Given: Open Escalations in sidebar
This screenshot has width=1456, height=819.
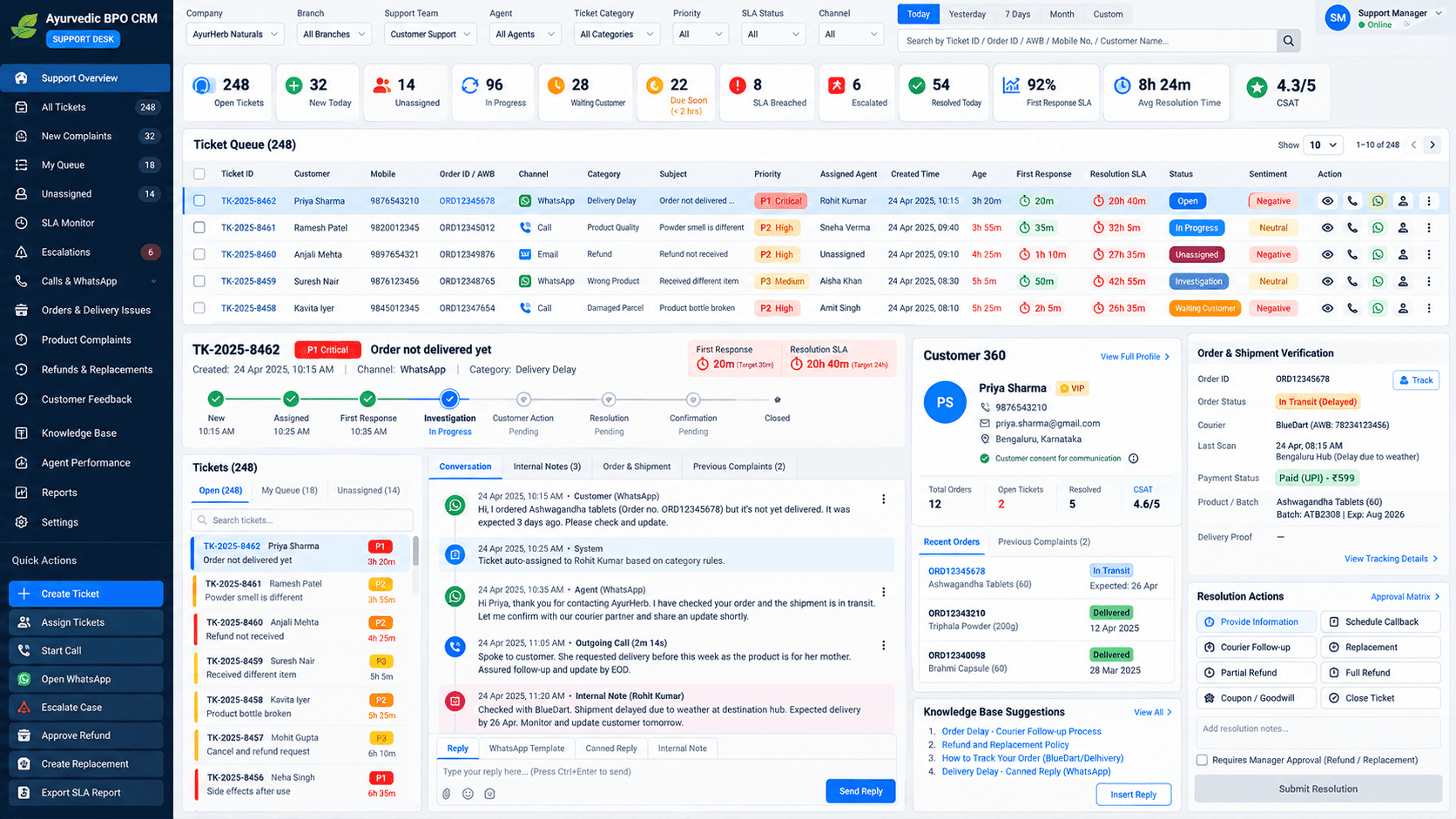Looking at the screenshot, I should pos(86,252).
